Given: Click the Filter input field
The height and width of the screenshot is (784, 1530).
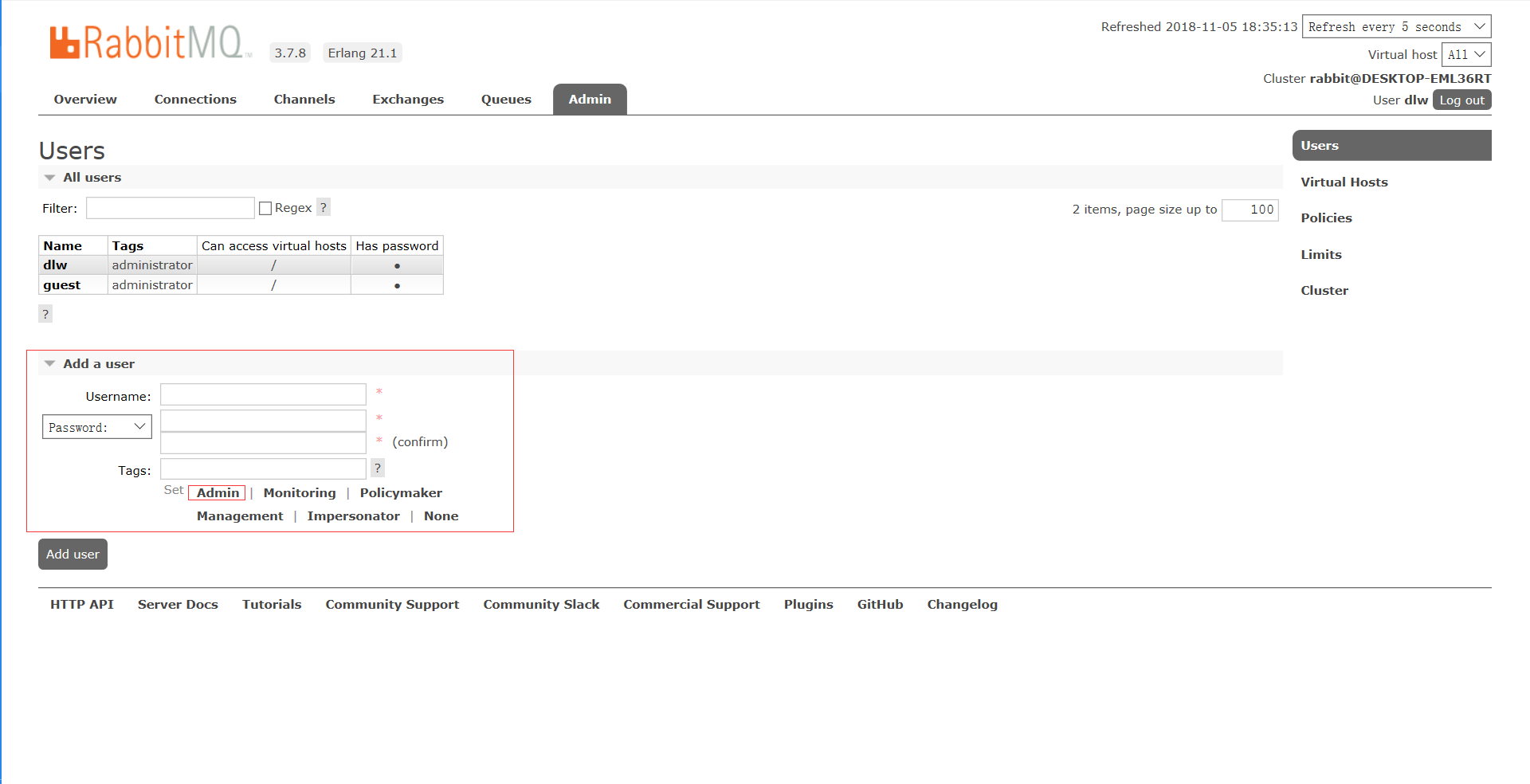Looking at the screenshot, I should point(171,208).
